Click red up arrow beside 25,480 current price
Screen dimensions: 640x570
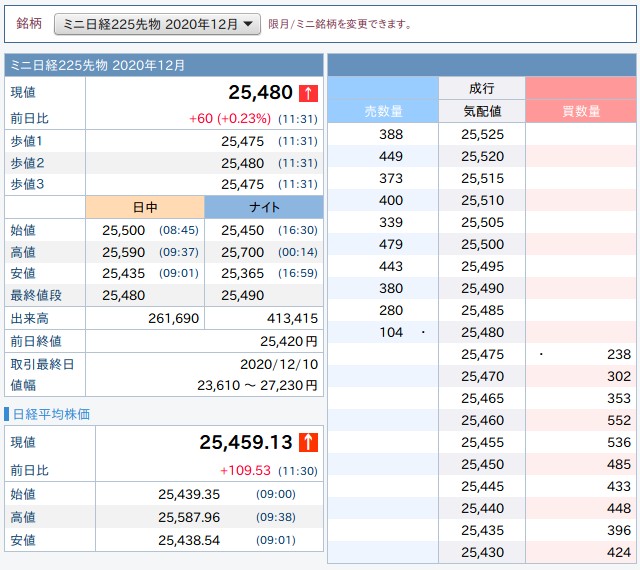(x=308, y=93)
